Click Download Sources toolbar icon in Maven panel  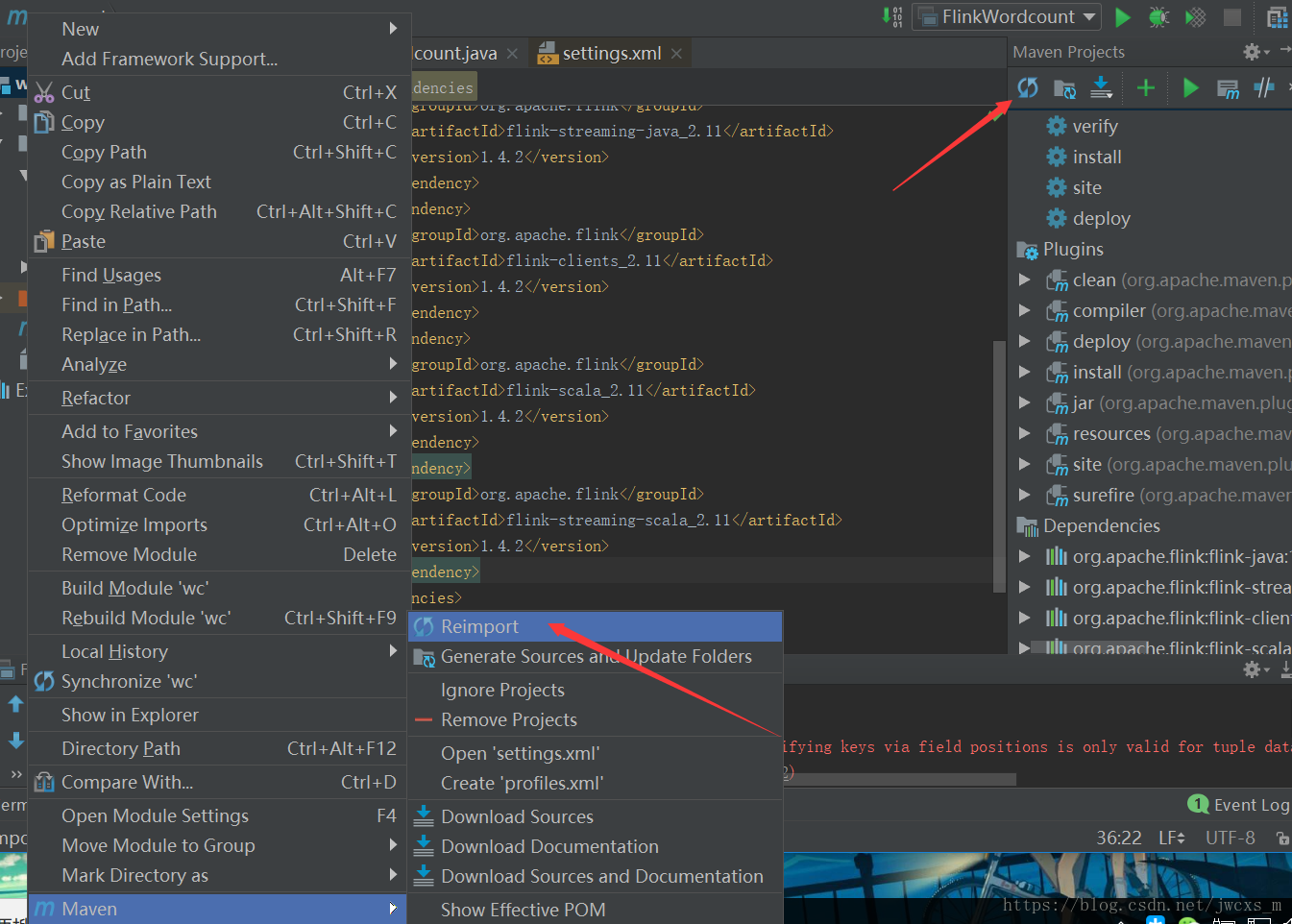click(1101, 87)
